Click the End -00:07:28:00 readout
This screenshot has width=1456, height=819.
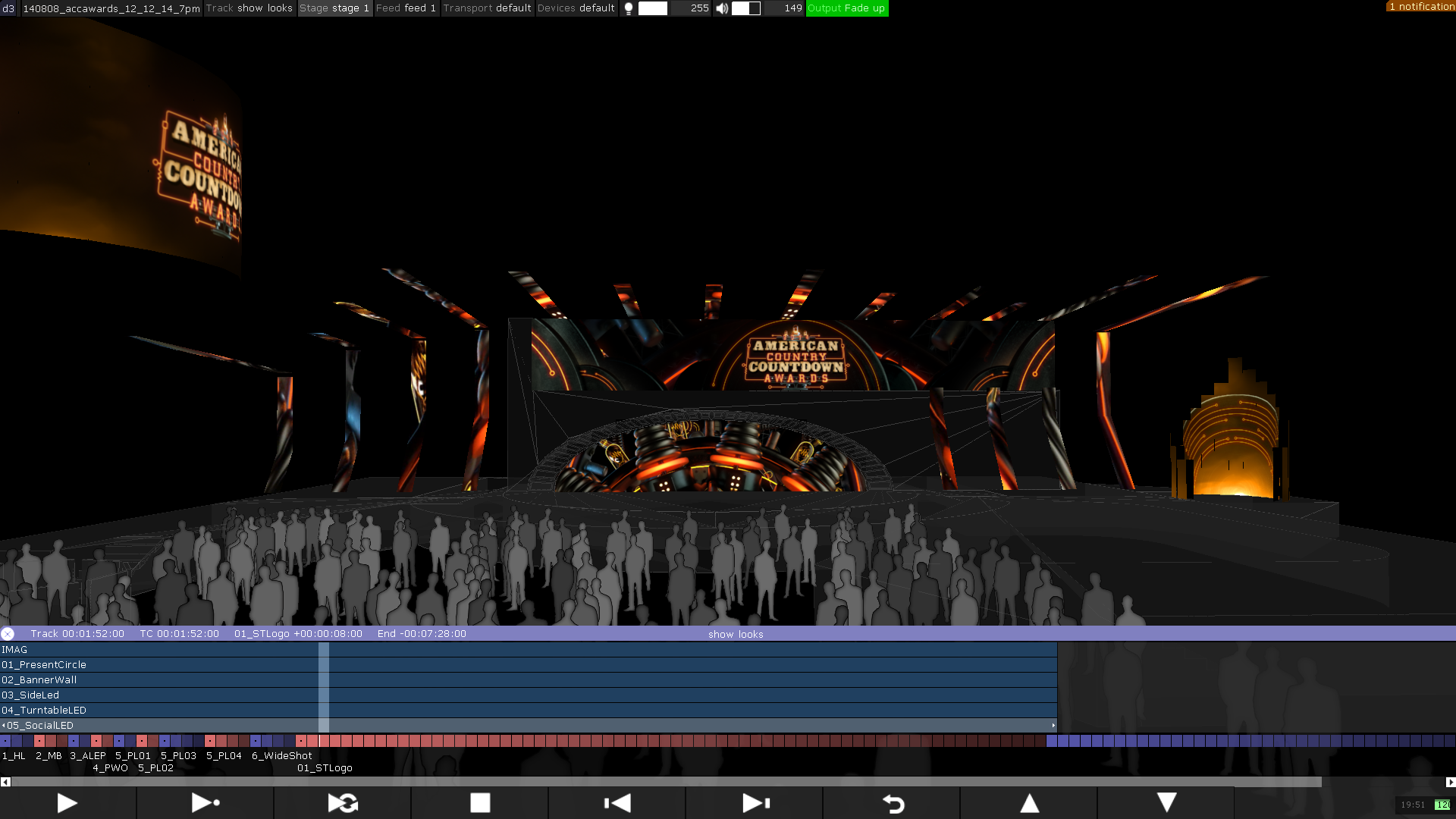[x=422, y=634]
